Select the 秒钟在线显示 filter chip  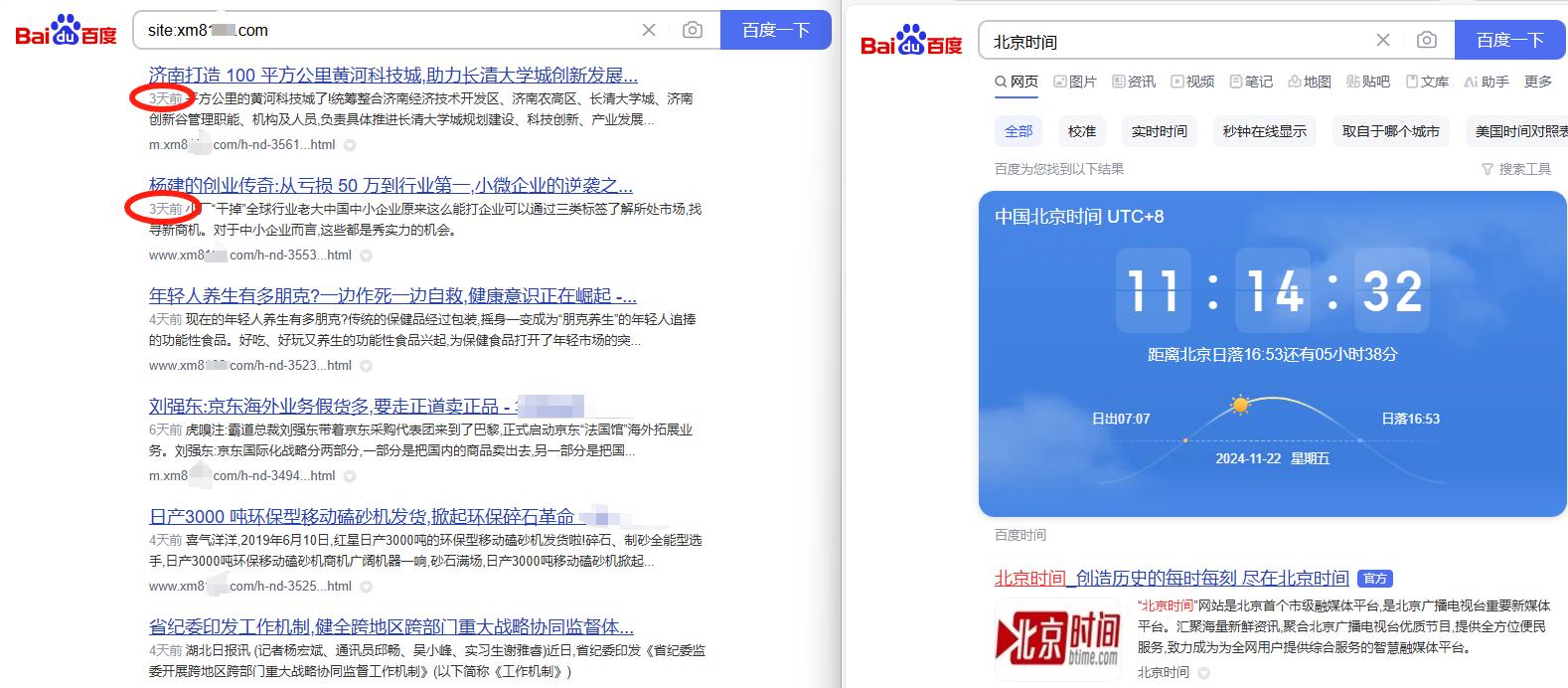1265,131
